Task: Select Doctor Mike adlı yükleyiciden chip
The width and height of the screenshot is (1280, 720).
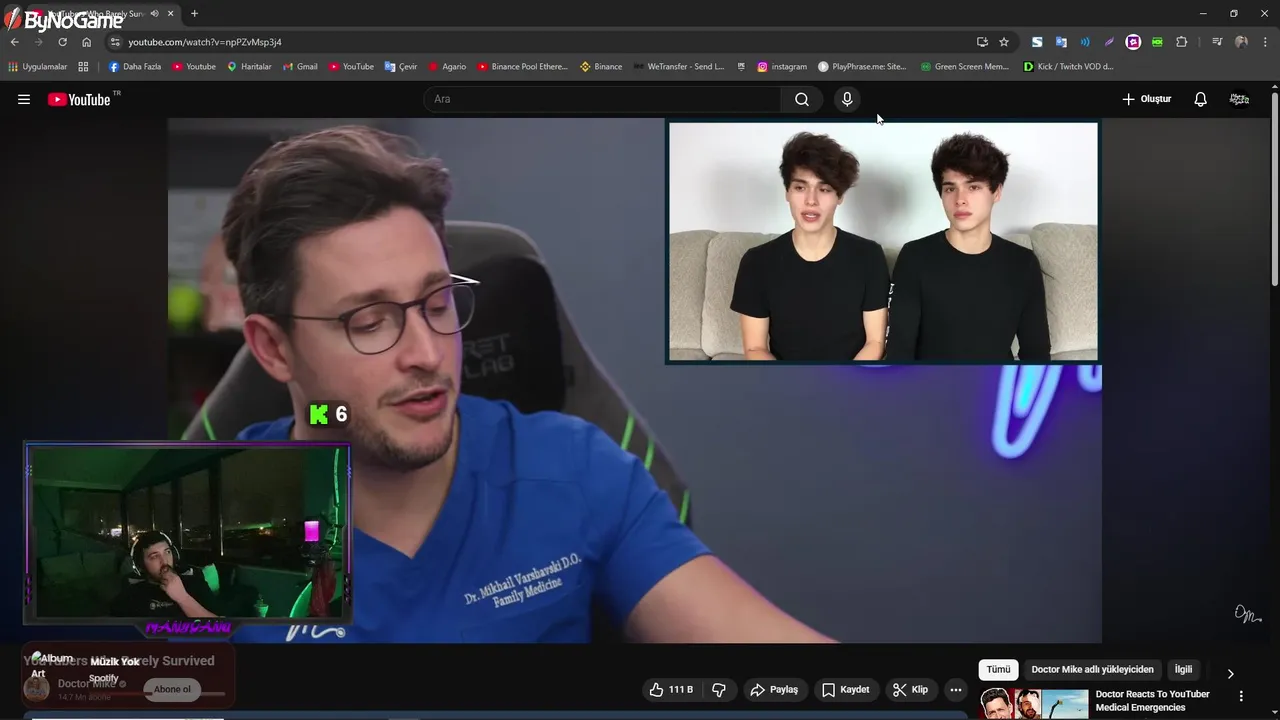Action: click(x=1092, y=669)
